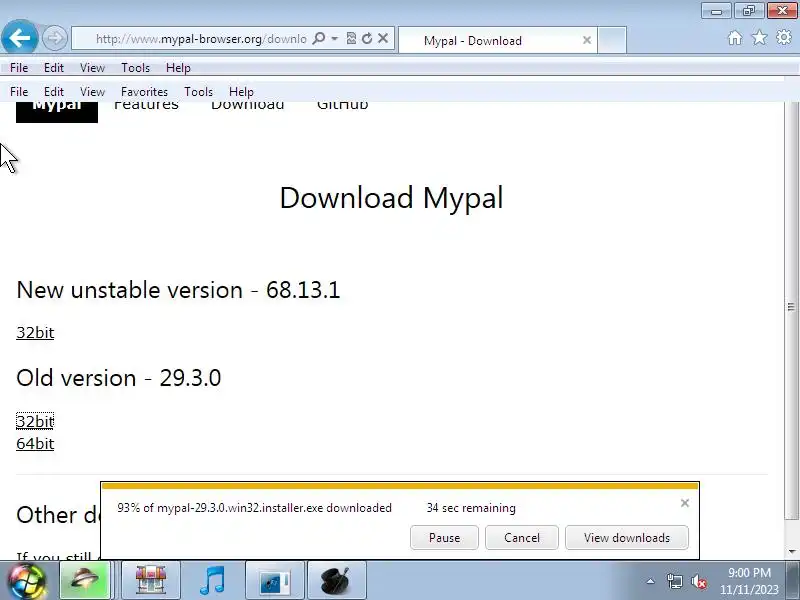The width and height of the screenshot is (800, 600).
Task: Click the '93% of mypal-29.3.0.win32.installer.exe downloaded' text
Action: pyautogui.click(x=254, y=508)
